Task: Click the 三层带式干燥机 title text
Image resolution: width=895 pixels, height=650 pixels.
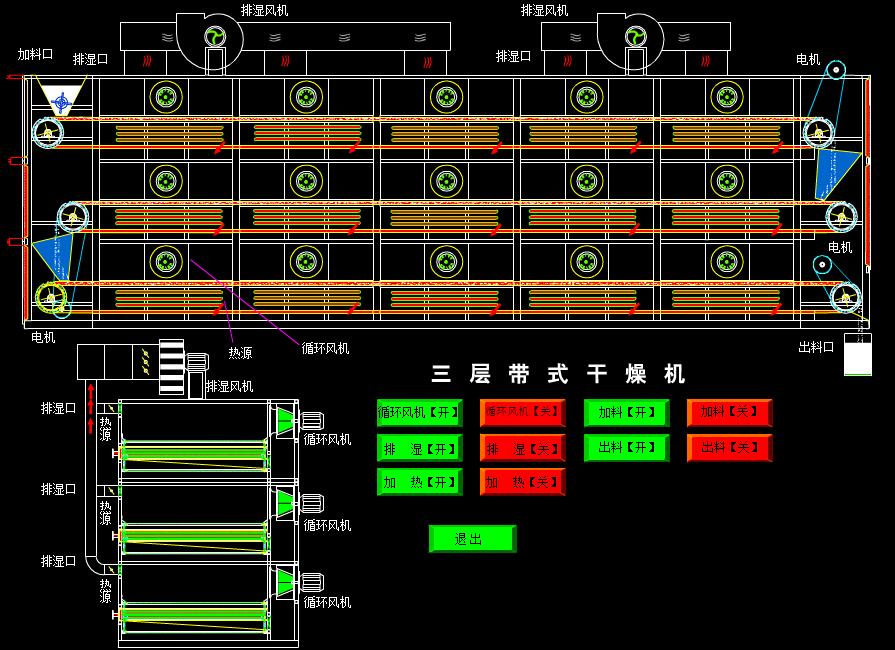Action: coord(558,375)
